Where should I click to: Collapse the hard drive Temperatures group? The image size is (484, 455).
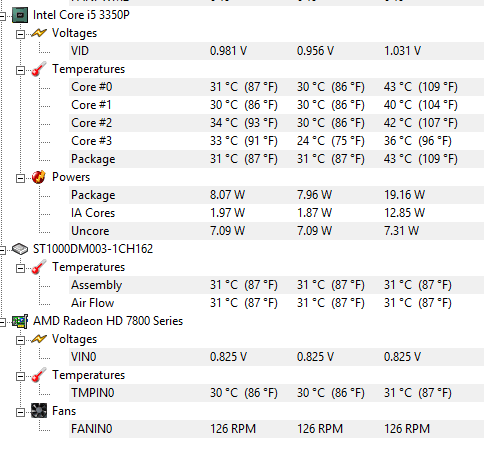coord(20,268)
